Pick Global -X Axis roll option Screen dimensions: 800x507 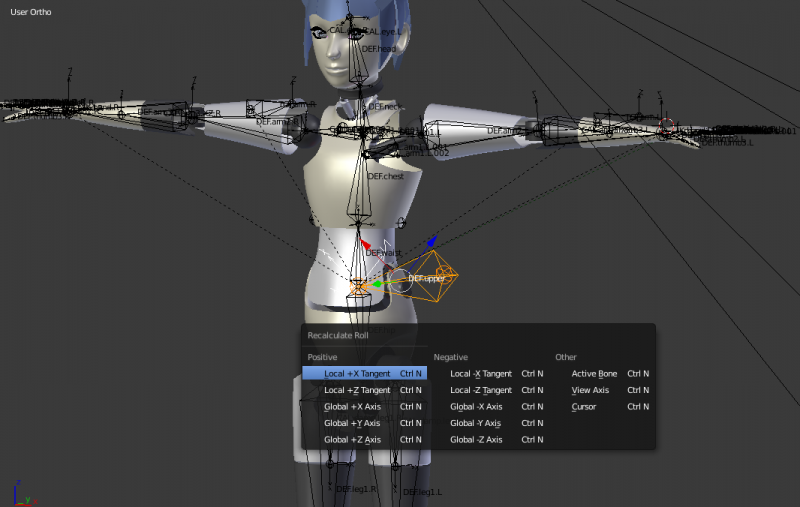(490, 407)
